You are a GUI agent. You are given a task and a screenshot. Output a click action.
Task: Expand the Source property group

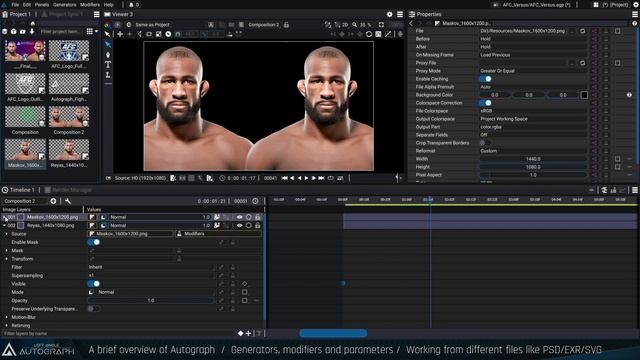7,234
